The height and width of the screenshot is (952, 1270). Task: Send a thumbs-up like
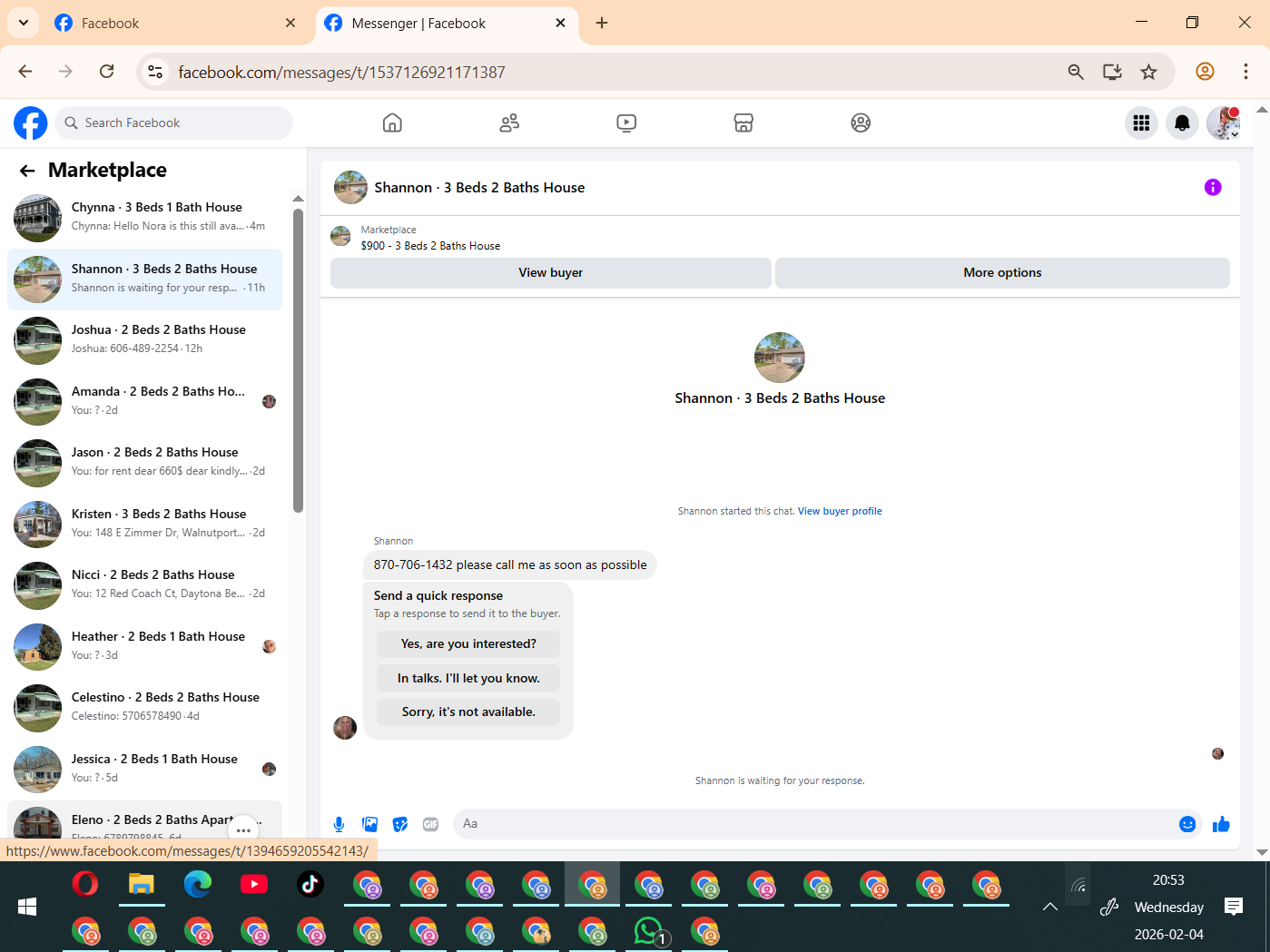(1221, 824)
